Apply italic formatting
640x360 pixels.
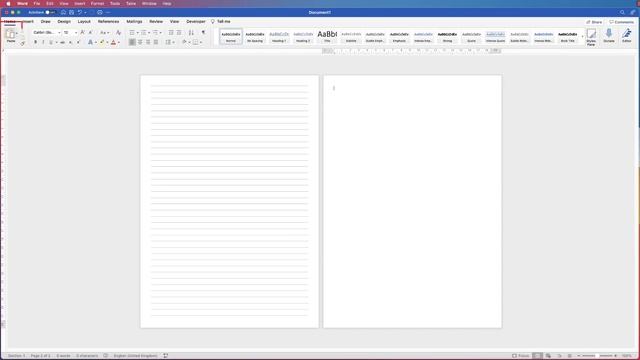[43, 42]
